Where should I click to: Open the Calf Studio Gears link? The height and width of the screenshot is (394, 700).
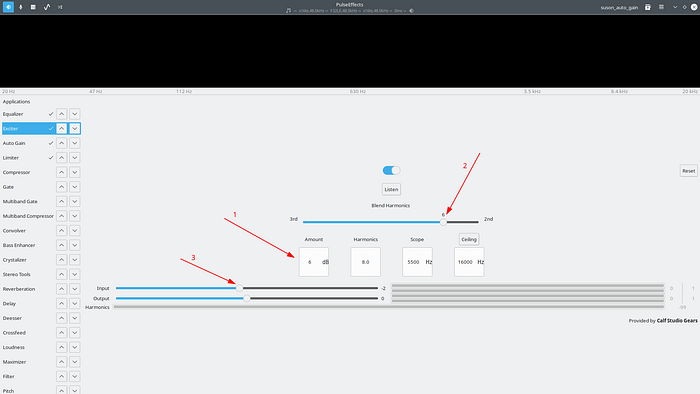coord(677,321)
